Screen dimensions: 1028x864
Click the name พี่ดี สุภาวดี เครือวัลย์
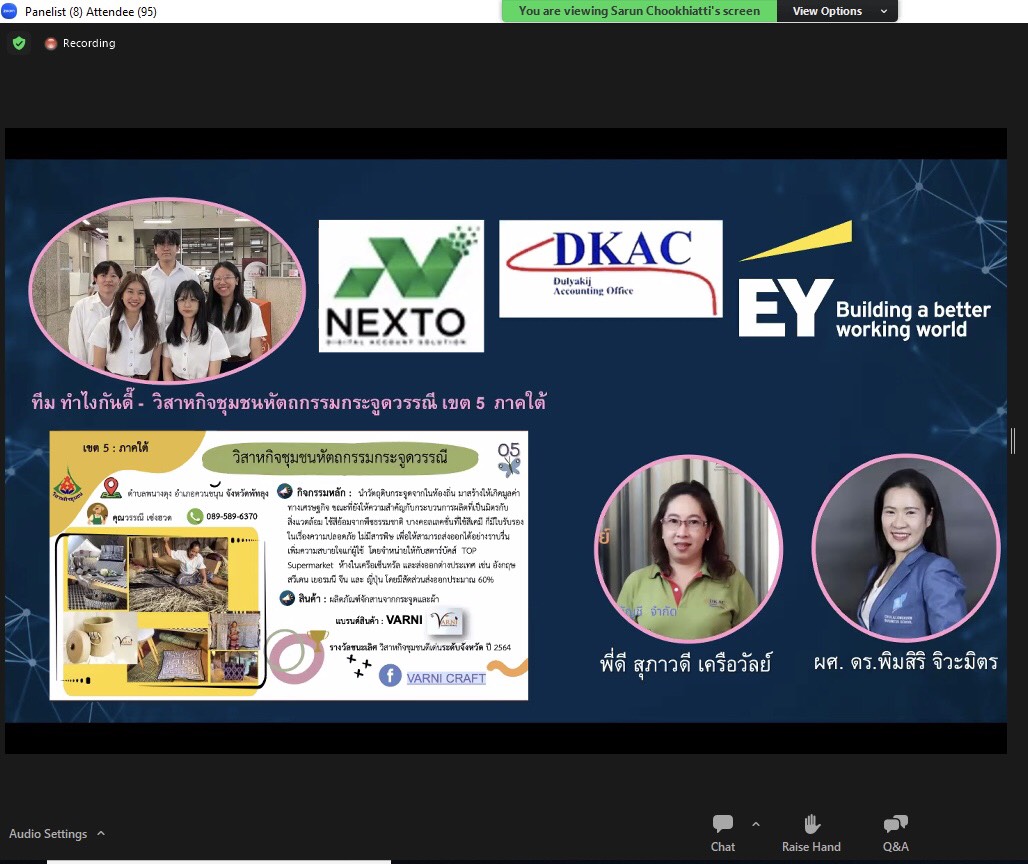pyautogui.click(x=686, y=664)
